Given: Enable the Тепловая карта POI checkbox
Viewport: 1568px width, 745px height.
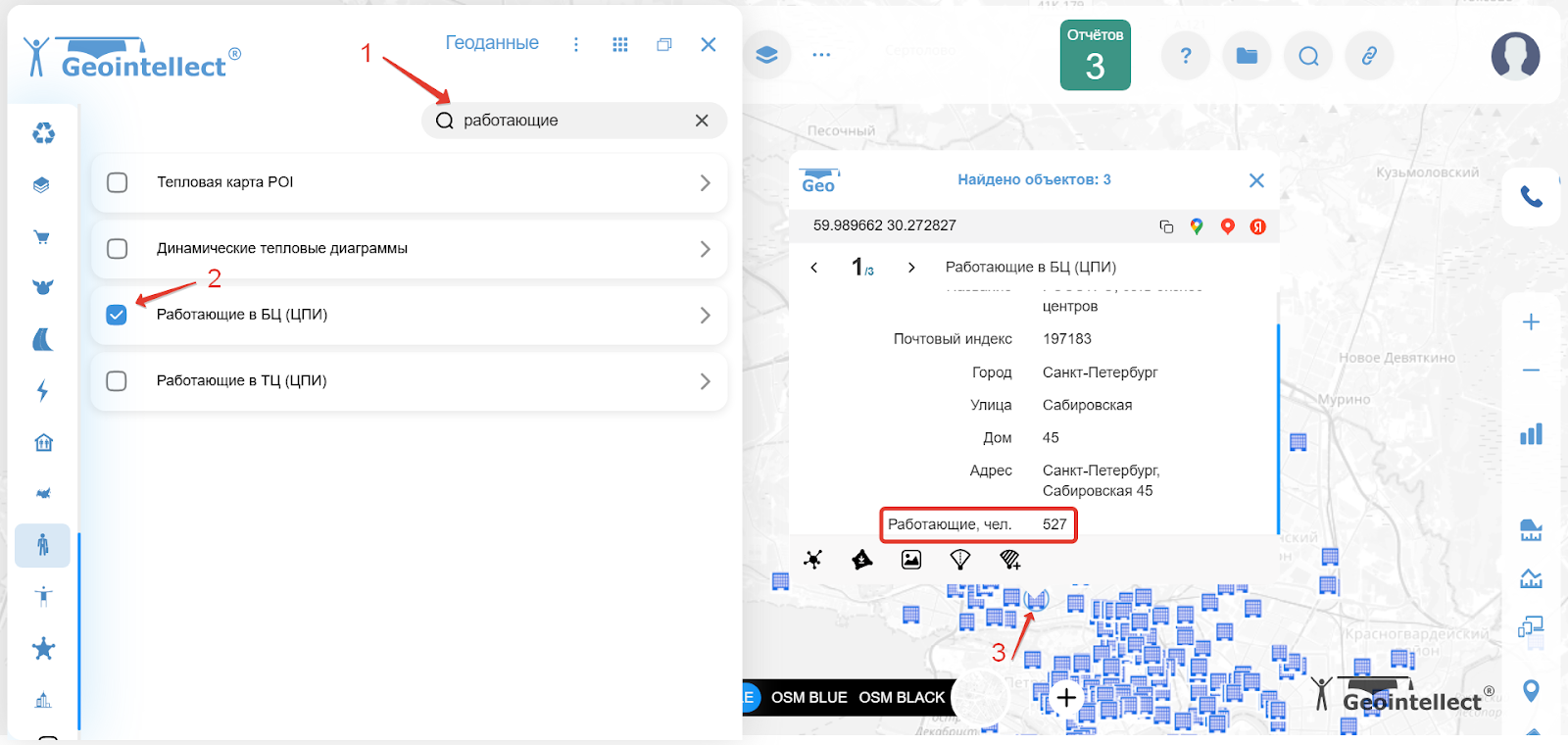Looking at the screenshot, I should point(118,182).
